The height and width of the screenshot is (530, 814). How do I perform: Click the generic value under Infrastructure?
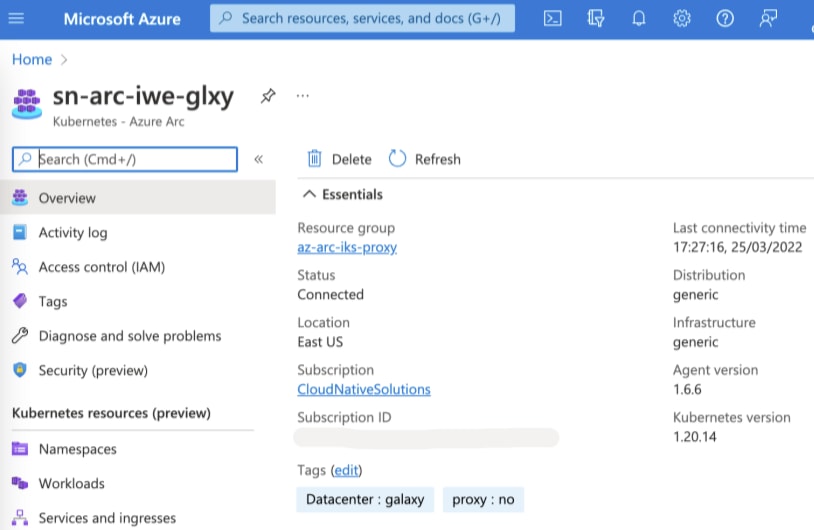coord(695,342)
